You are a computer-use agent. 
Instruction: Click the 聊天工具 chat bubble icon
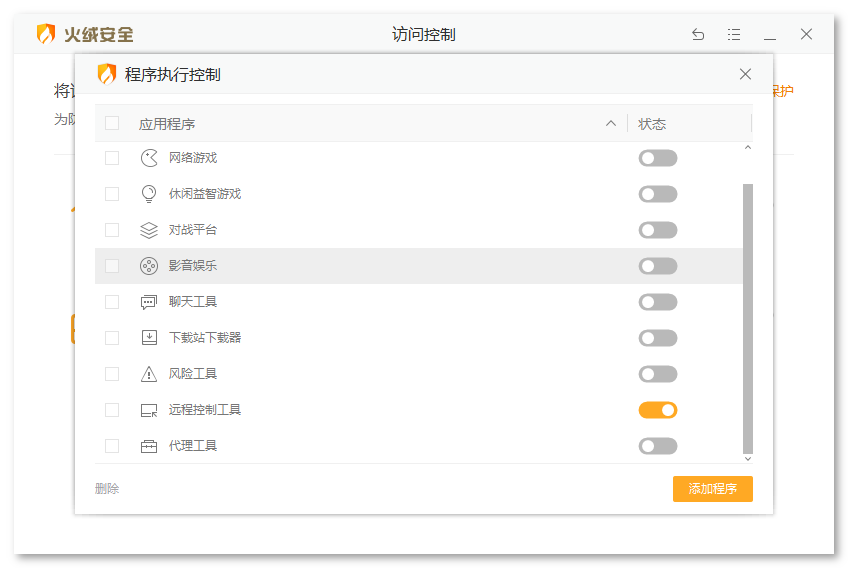pos(149,302)
